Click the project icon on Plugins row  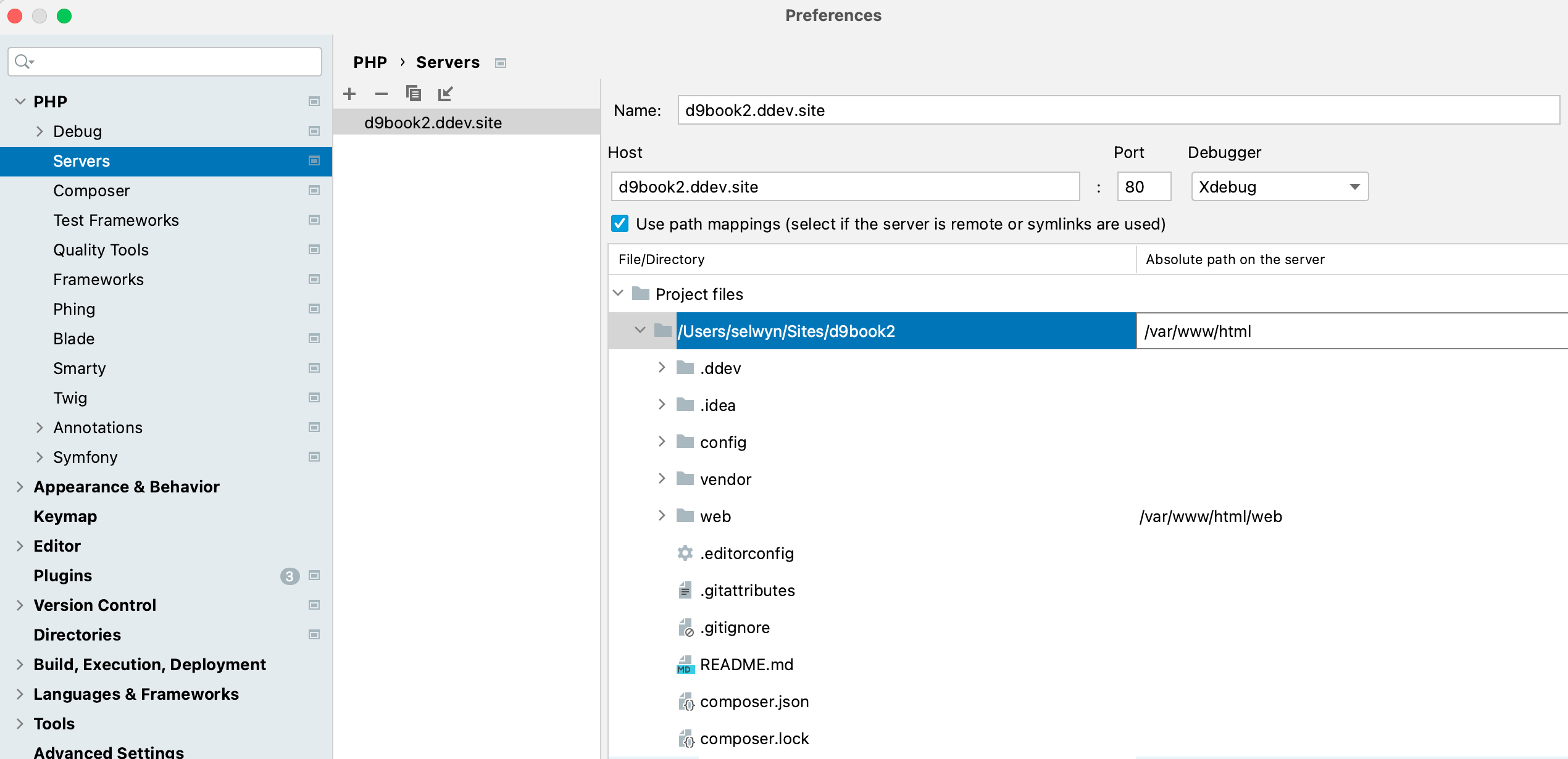pos(314,576)
